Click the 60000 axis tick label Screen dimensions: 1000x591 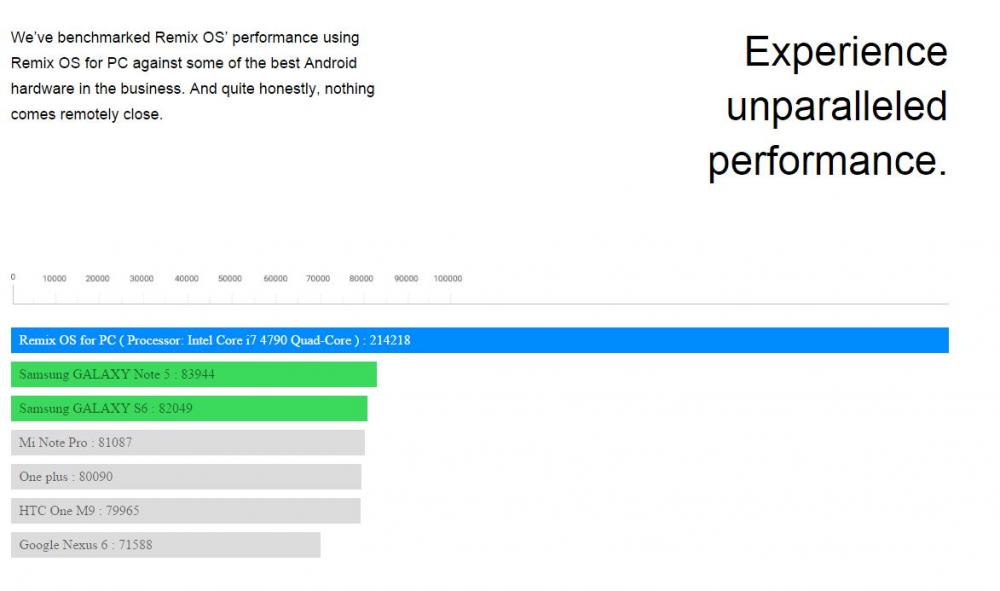(x=276, y=279)
